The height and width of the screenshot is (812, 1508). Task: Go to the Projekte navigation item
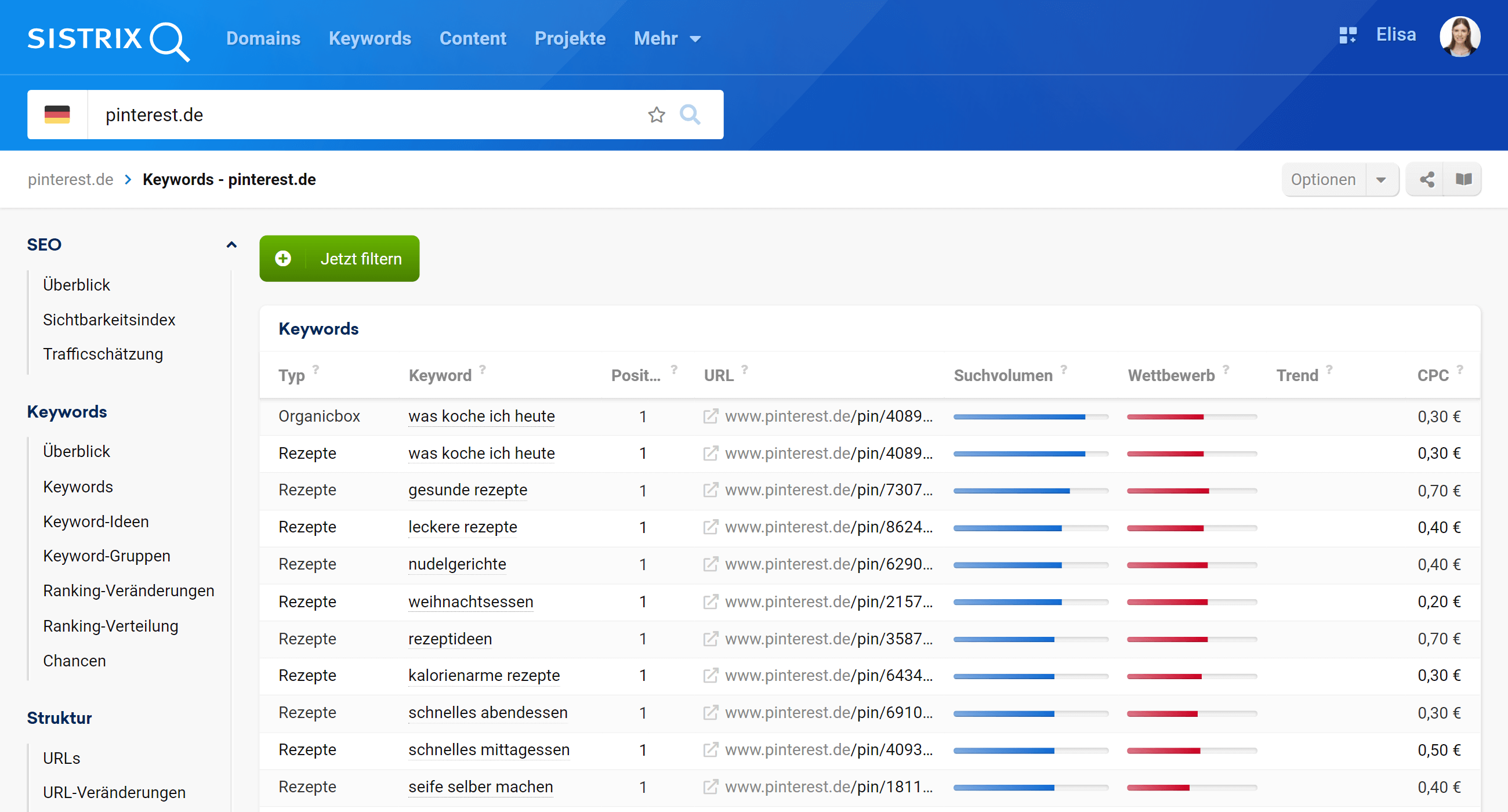tap(570, 39)
